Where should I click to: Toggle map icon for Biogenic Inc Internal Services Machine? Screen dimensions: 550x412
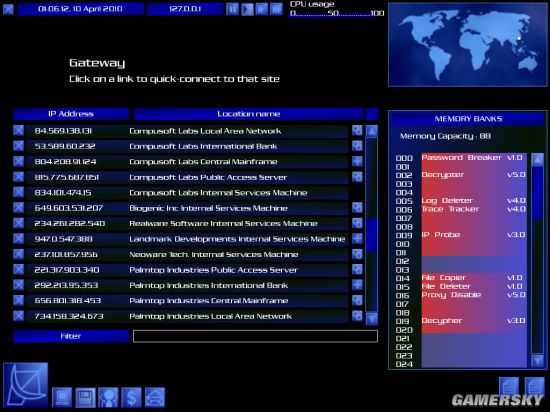[357, 208]
